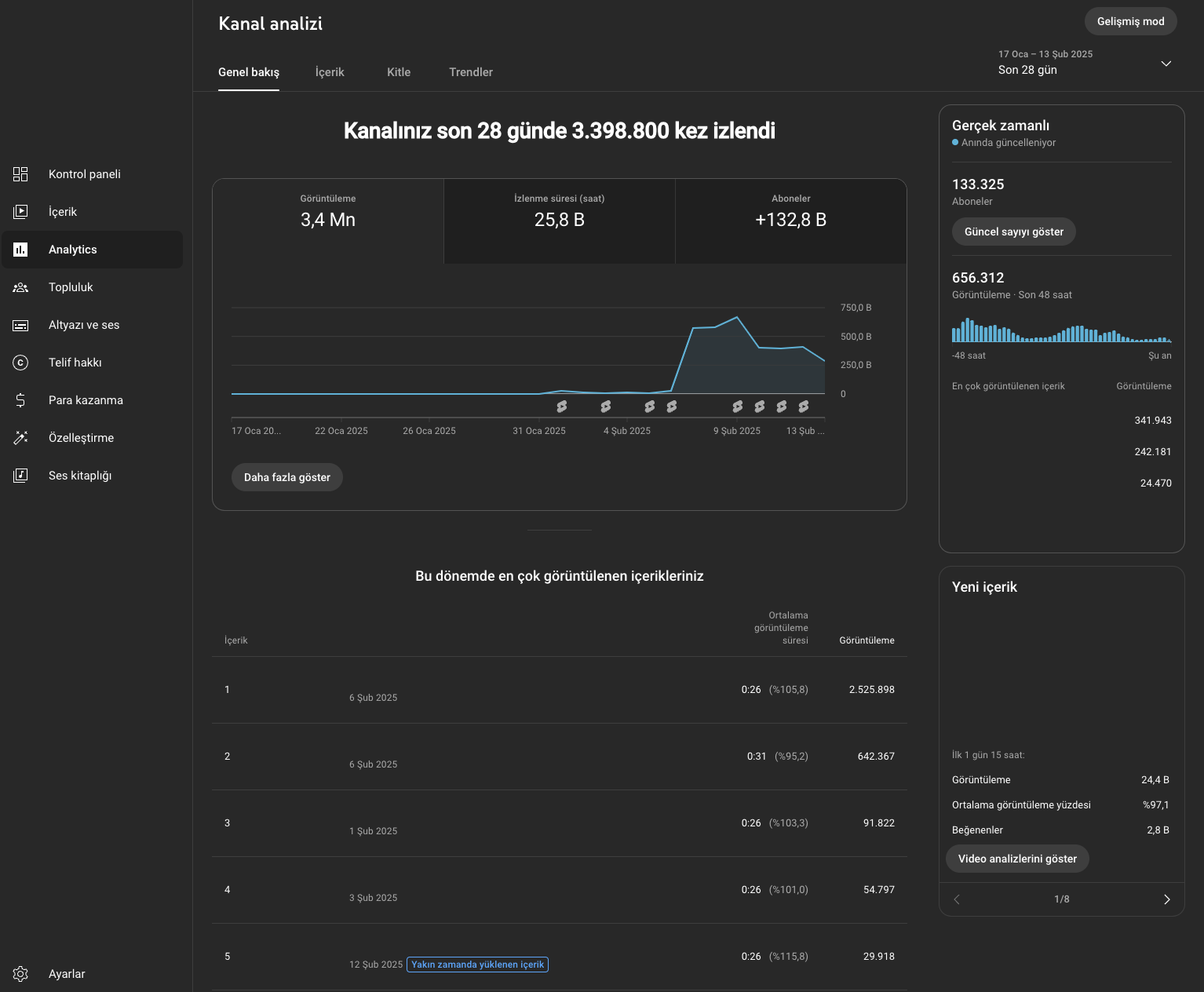1204x992 pixels.
Task: Select the İzlenme süresi (saat) metric card
Action: 560,221
